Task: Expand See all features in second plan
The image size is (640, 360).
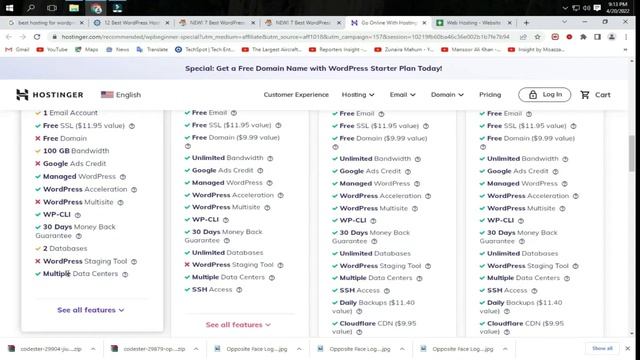Action: [x=238, y=325]
